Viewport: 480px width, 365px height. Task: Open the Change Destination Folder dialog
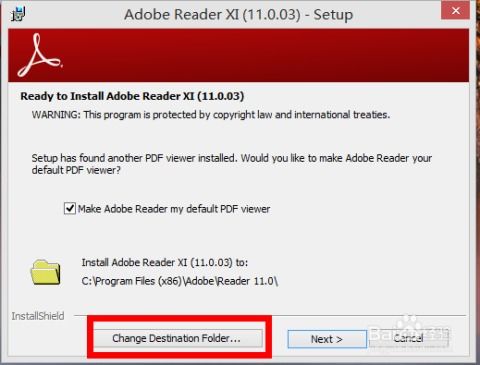pos(178,339)
